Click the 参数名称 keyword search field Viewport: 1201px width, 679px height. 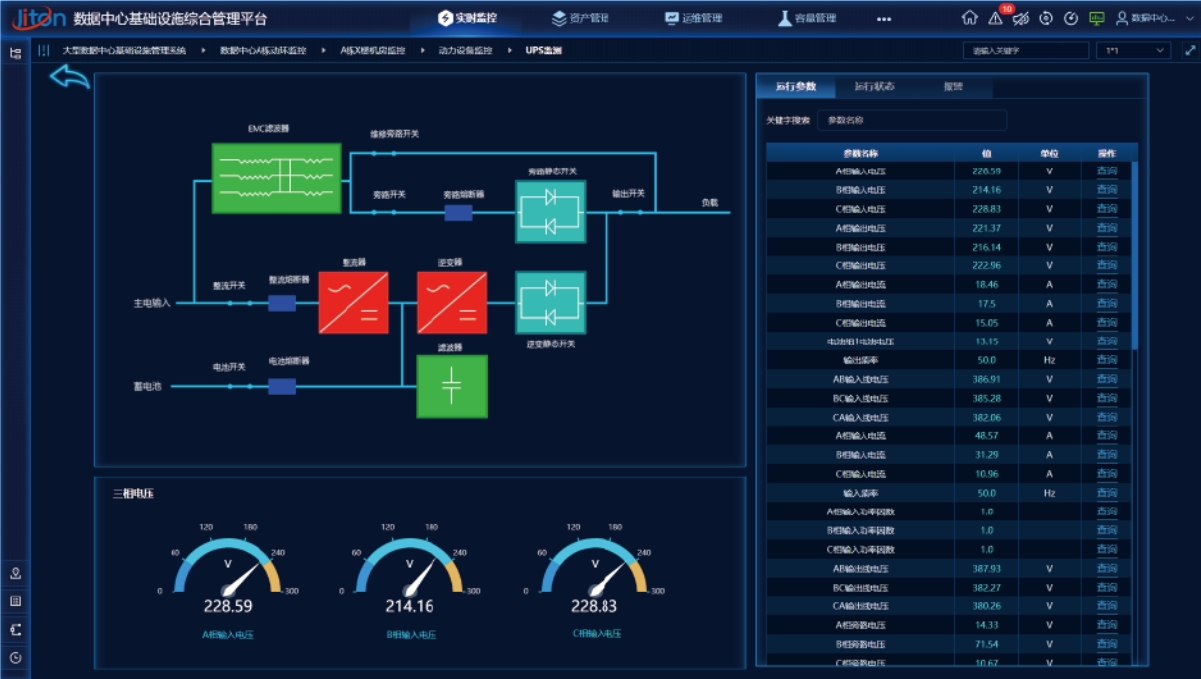(x=911, y=120)
